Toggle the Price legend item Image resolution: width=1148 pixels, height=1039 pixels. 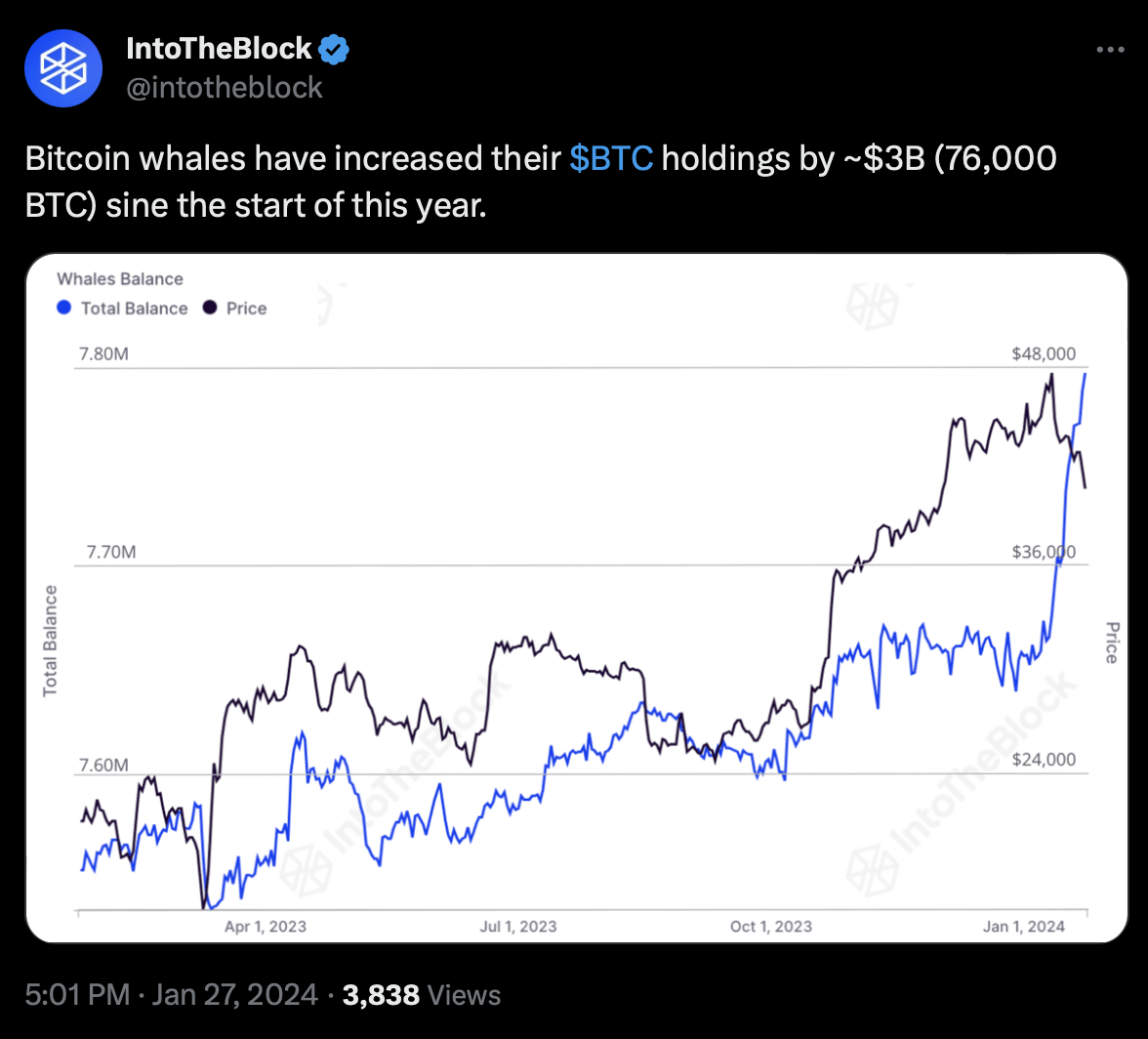click(x=246, y=309)
